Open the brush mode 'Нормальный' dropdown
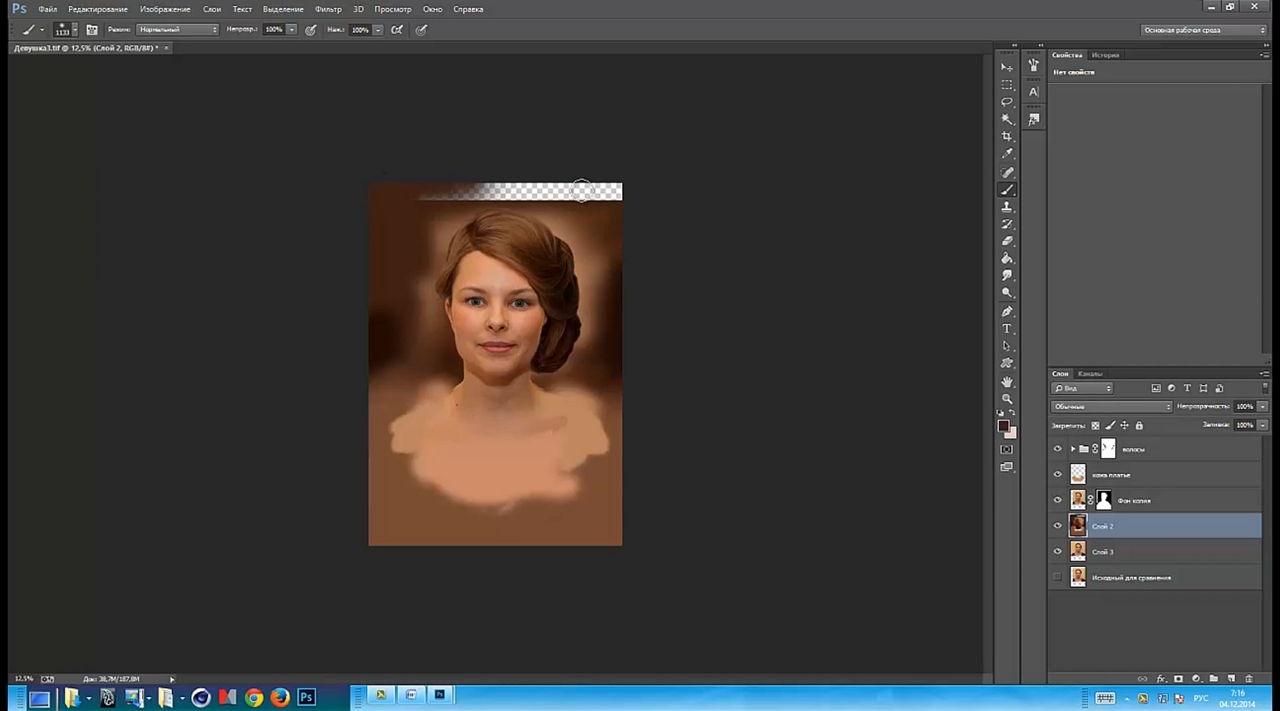The height and width of the screenshot is (711, 1280). 177,30
